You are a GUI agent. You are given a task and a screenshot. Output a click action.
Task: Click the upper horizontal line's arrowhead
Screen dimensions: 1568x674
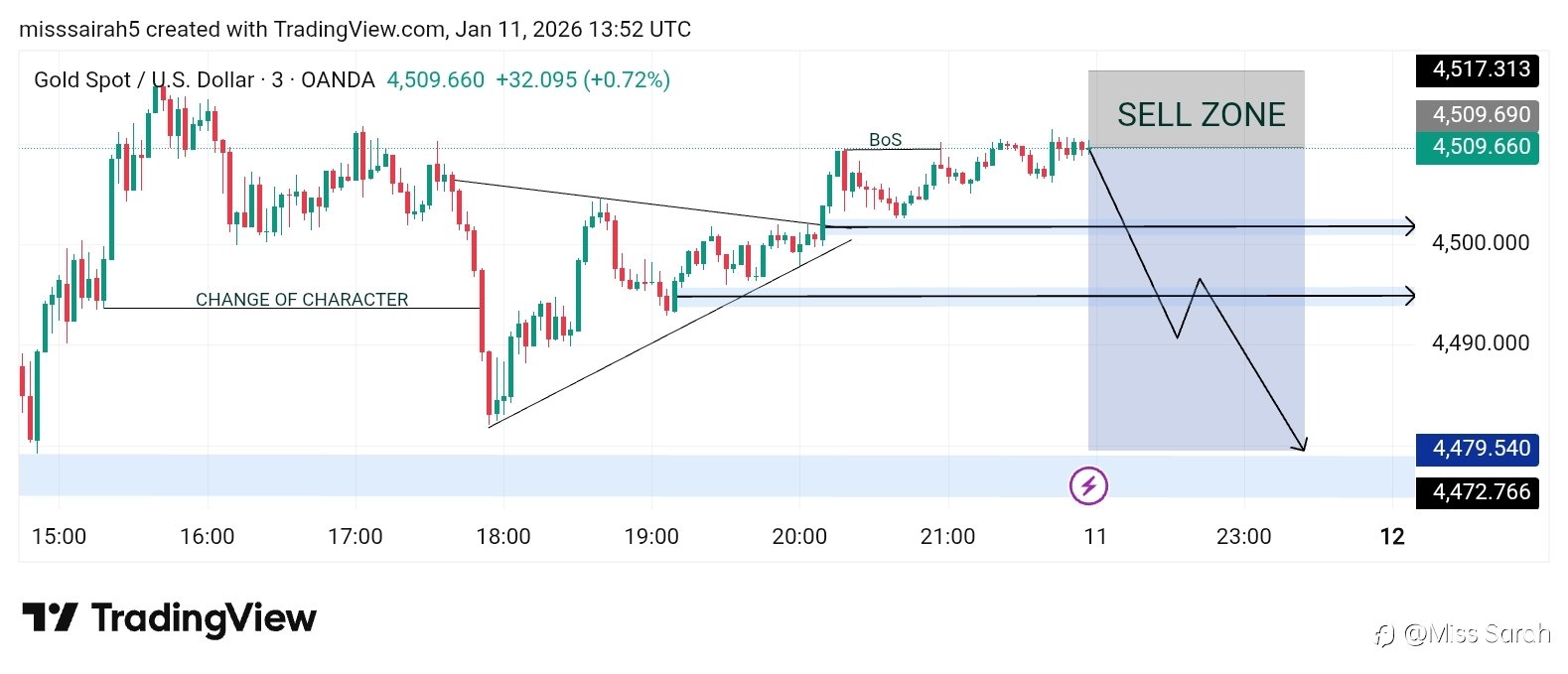pyautogui.click(x=1409, y=227)
